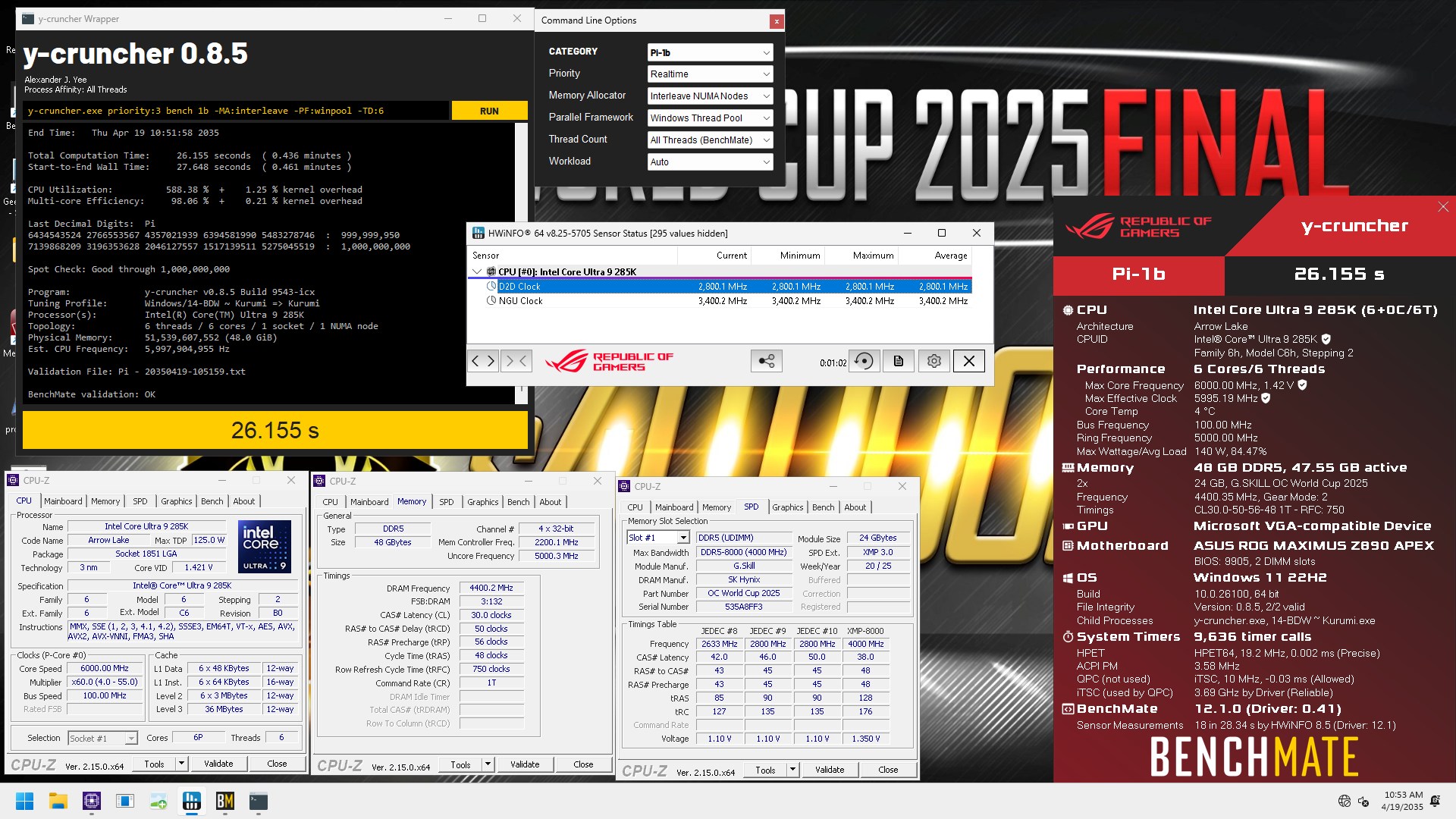The width and height of the screenshot is (1456, 819).
Task: Collapse CPU [#0] Intel Core Ultra tree node
Action: point(477,271)
